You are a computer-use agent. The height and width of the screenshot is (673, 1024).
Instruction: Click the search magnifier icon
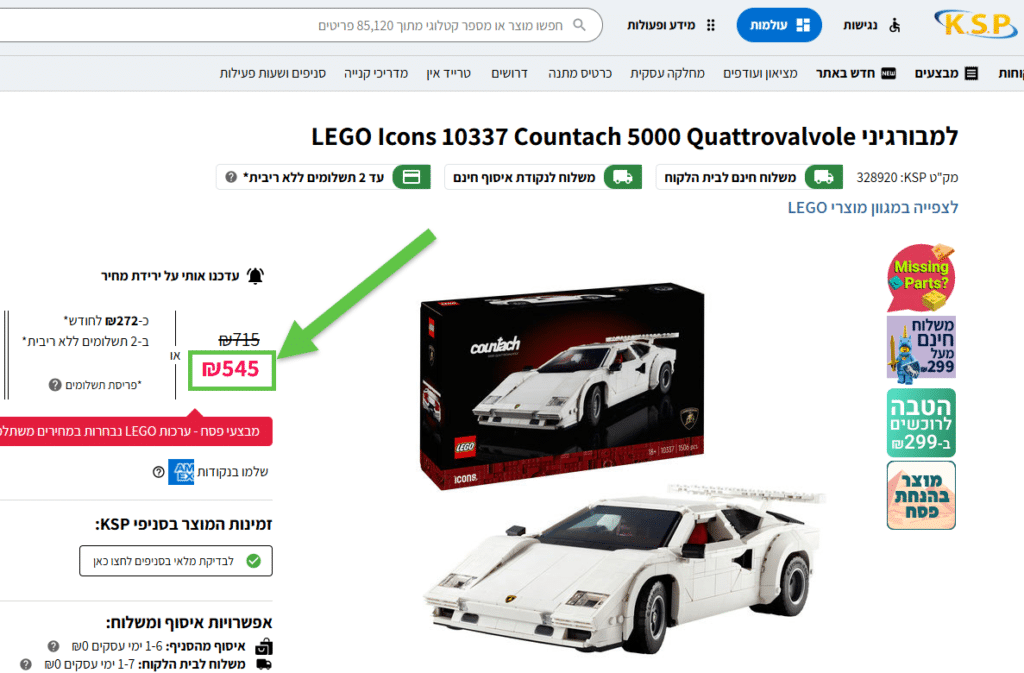[x=579, y=25]
